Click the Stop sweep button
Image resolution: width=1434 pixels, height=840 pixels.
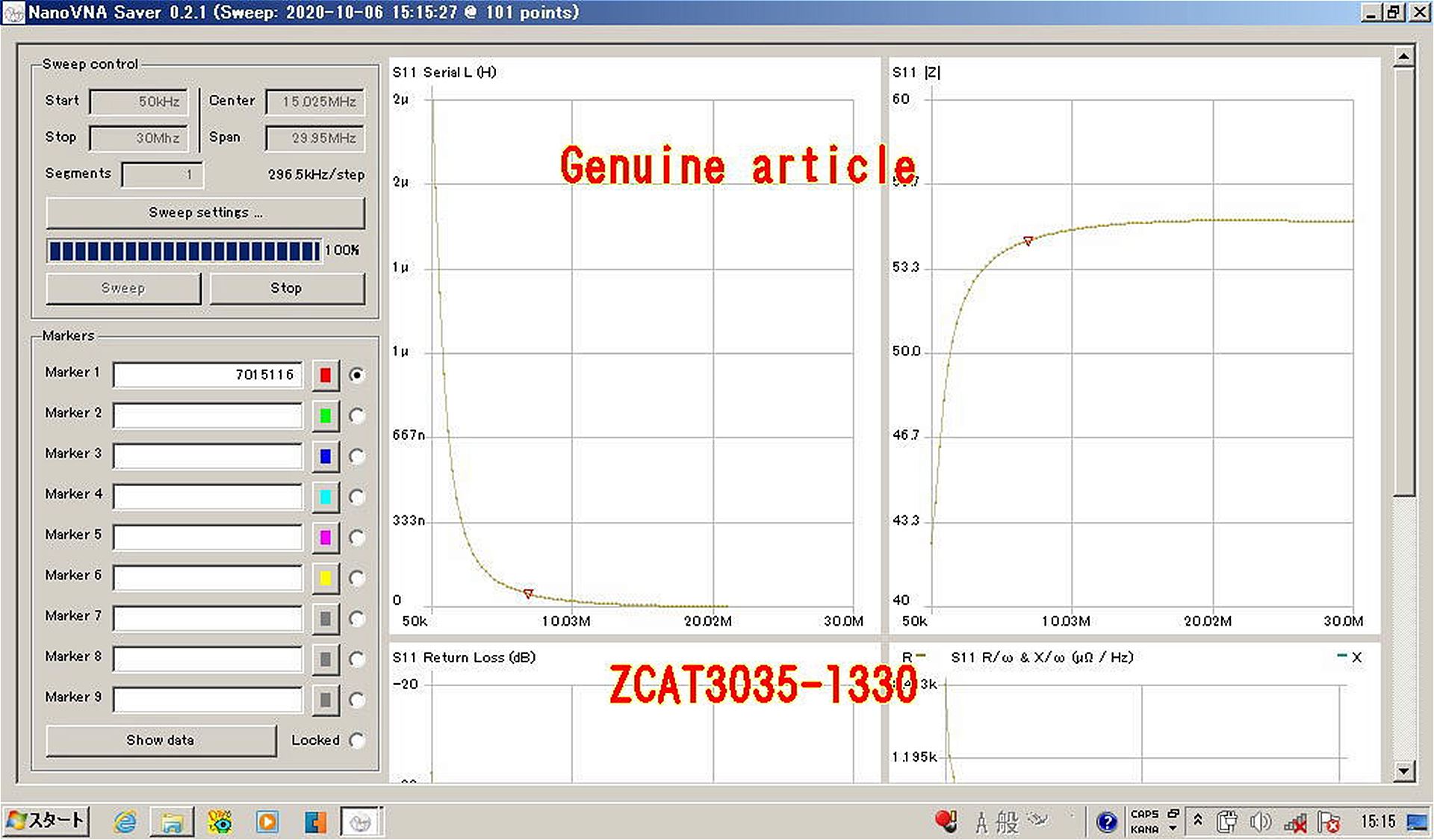(x=287, y=288)
